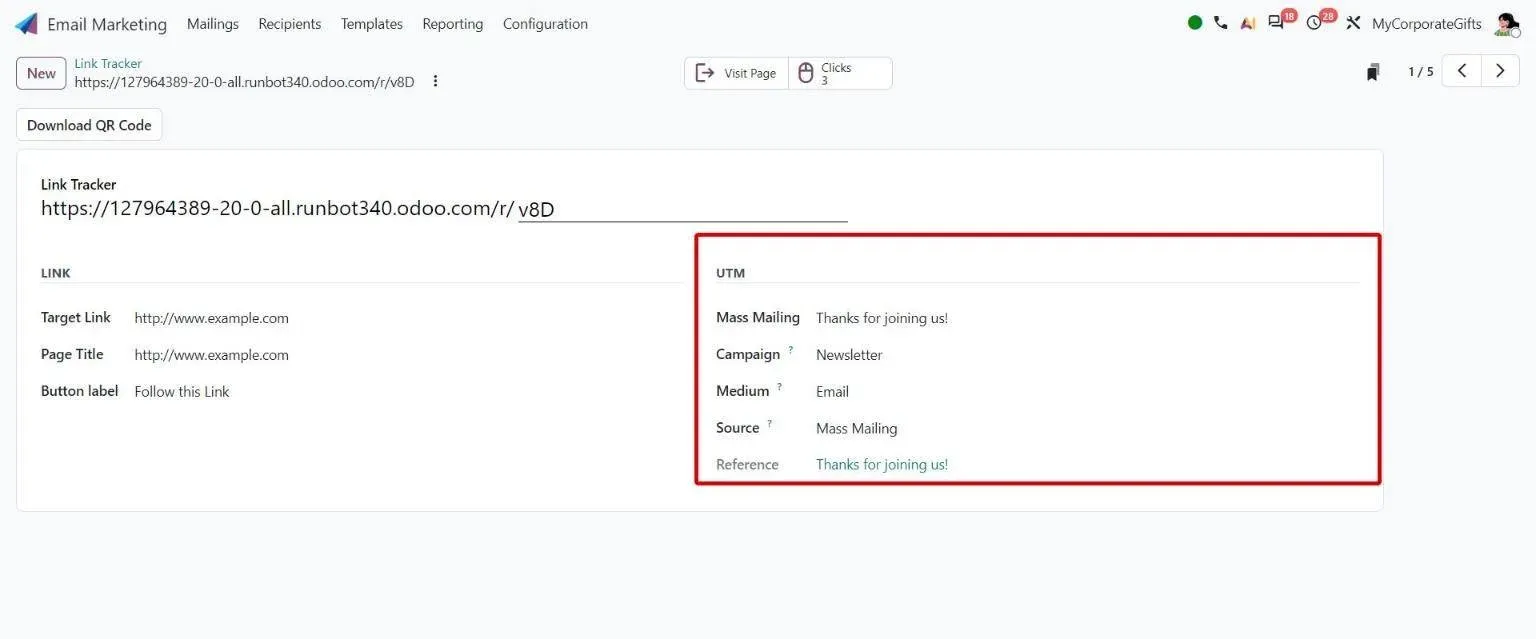The height and width of the screenshot is (639, 1536).
Task: Click the bookmark icon near the pager
Action: tap(1373, 72)
